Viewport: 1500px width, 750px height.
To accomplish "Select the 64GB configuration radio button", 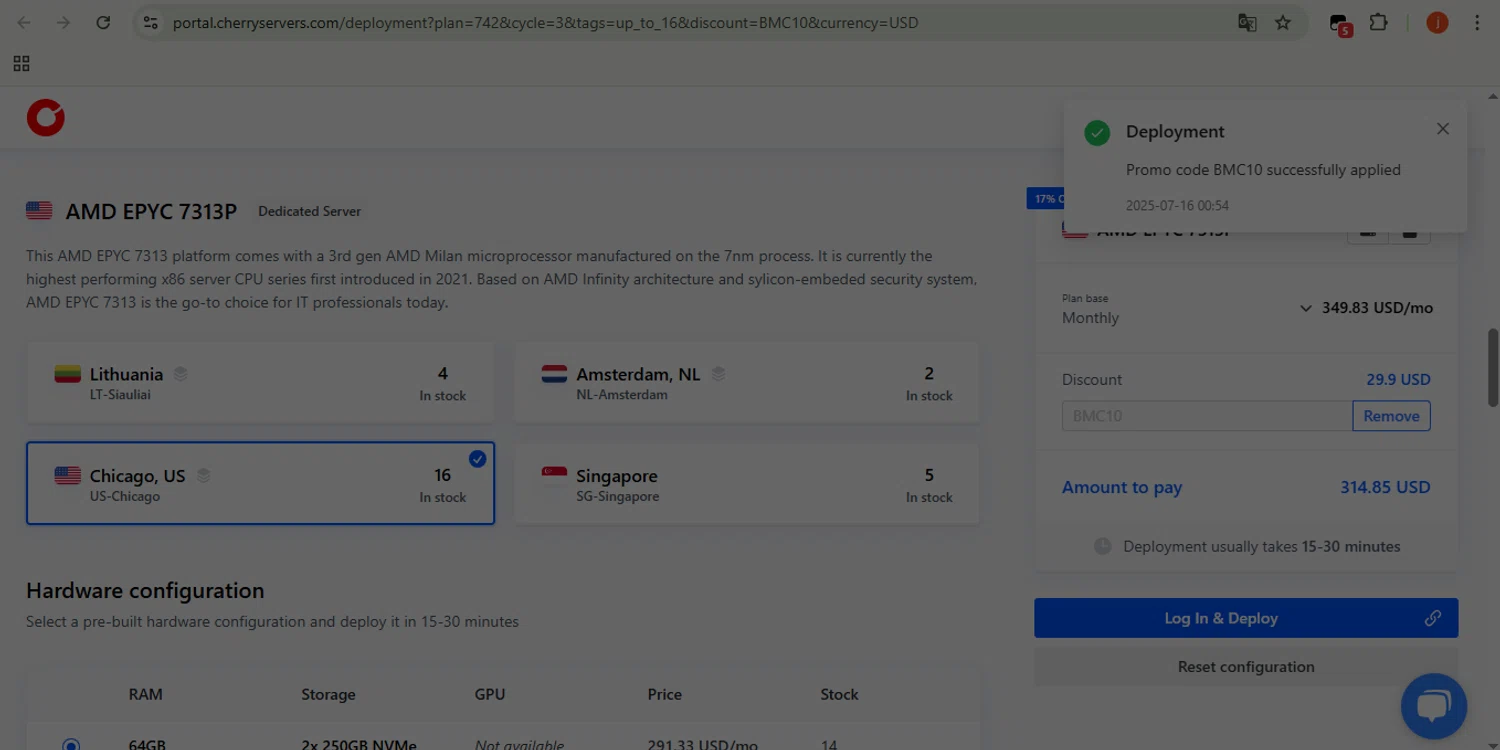I will pos(71,745).
